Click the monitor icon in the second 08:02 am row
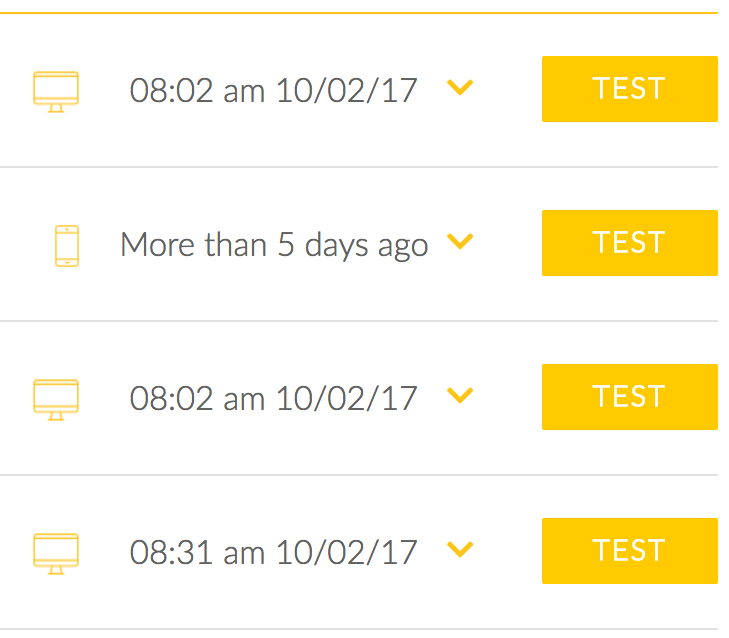Image resolution: width=729 pixels, height=638 pixels. tap(56, 399)
